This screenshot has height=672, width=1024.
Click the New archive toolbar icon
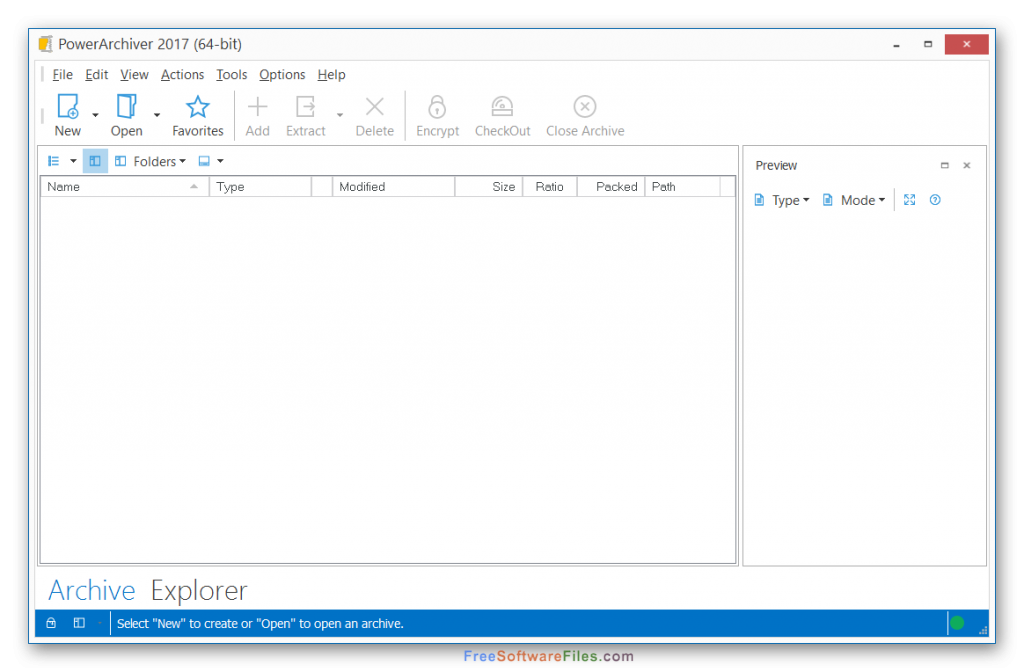click(x=68, y=106)
